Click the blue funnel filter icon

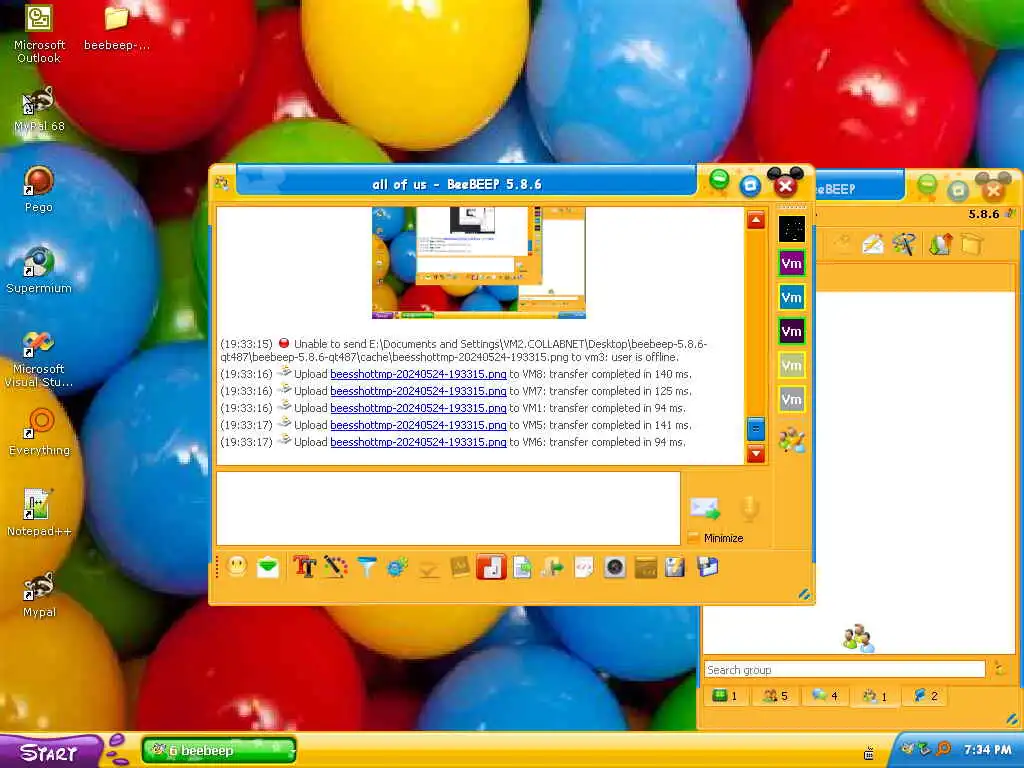(367, 567)
